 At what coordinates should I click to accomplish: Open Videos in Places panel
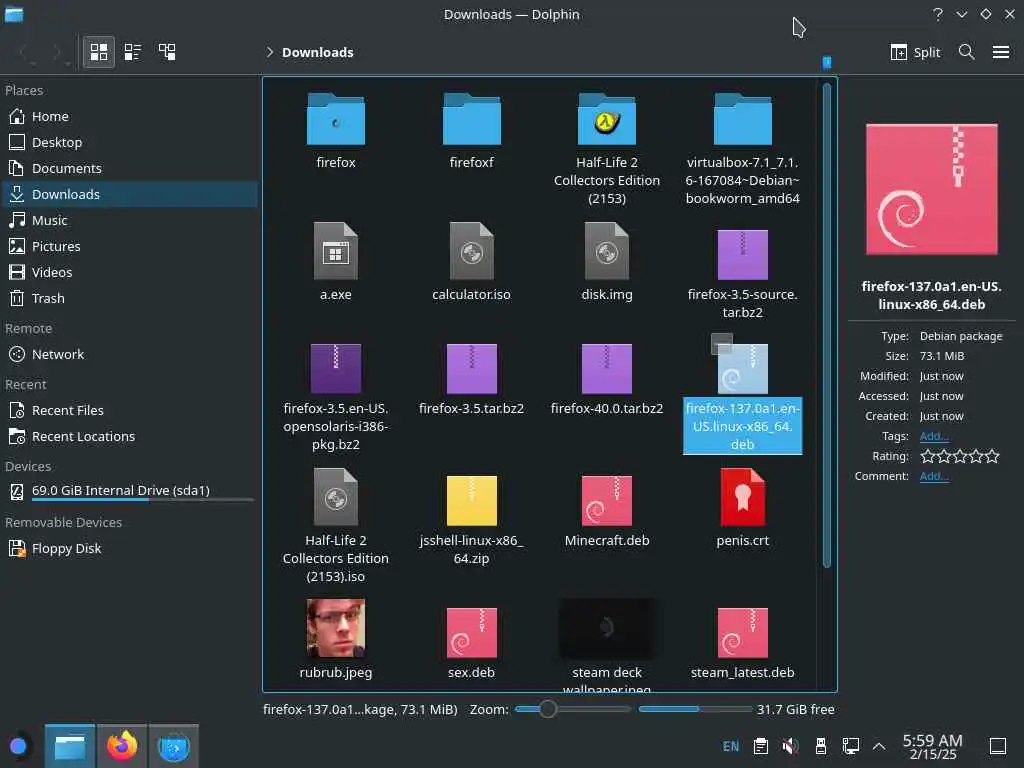[129, 272]
